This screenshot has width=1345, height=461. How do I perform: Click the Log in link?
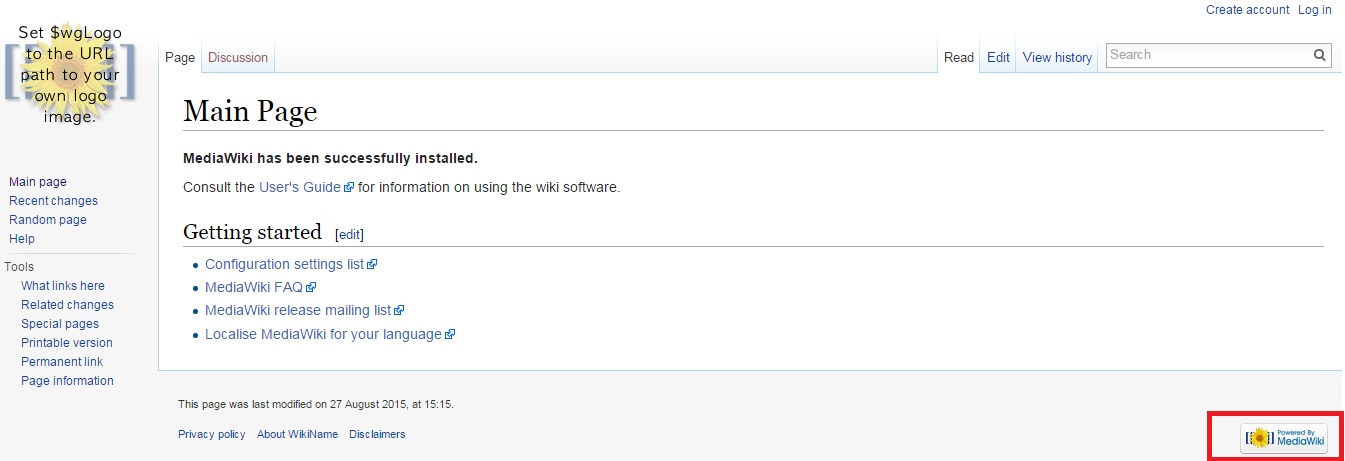click(x=1314, y=10)
